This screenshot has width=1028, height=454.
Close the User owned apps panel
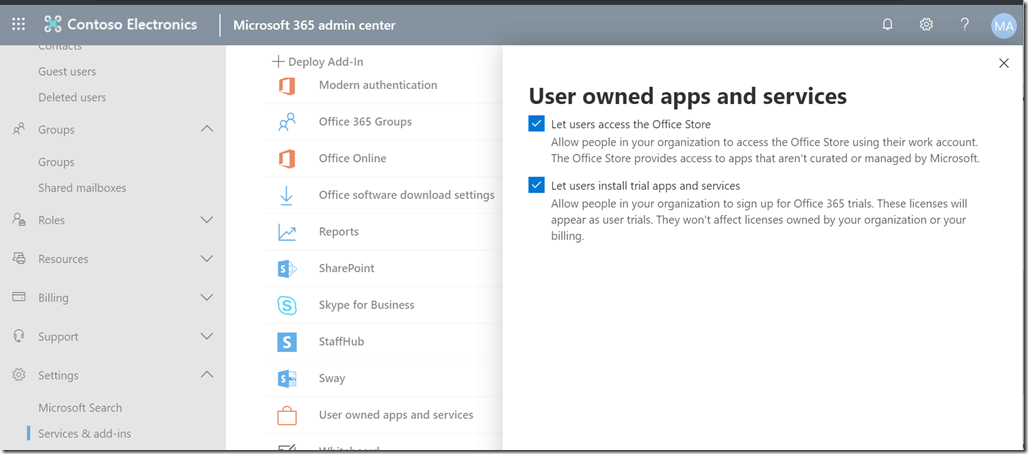1003,63
